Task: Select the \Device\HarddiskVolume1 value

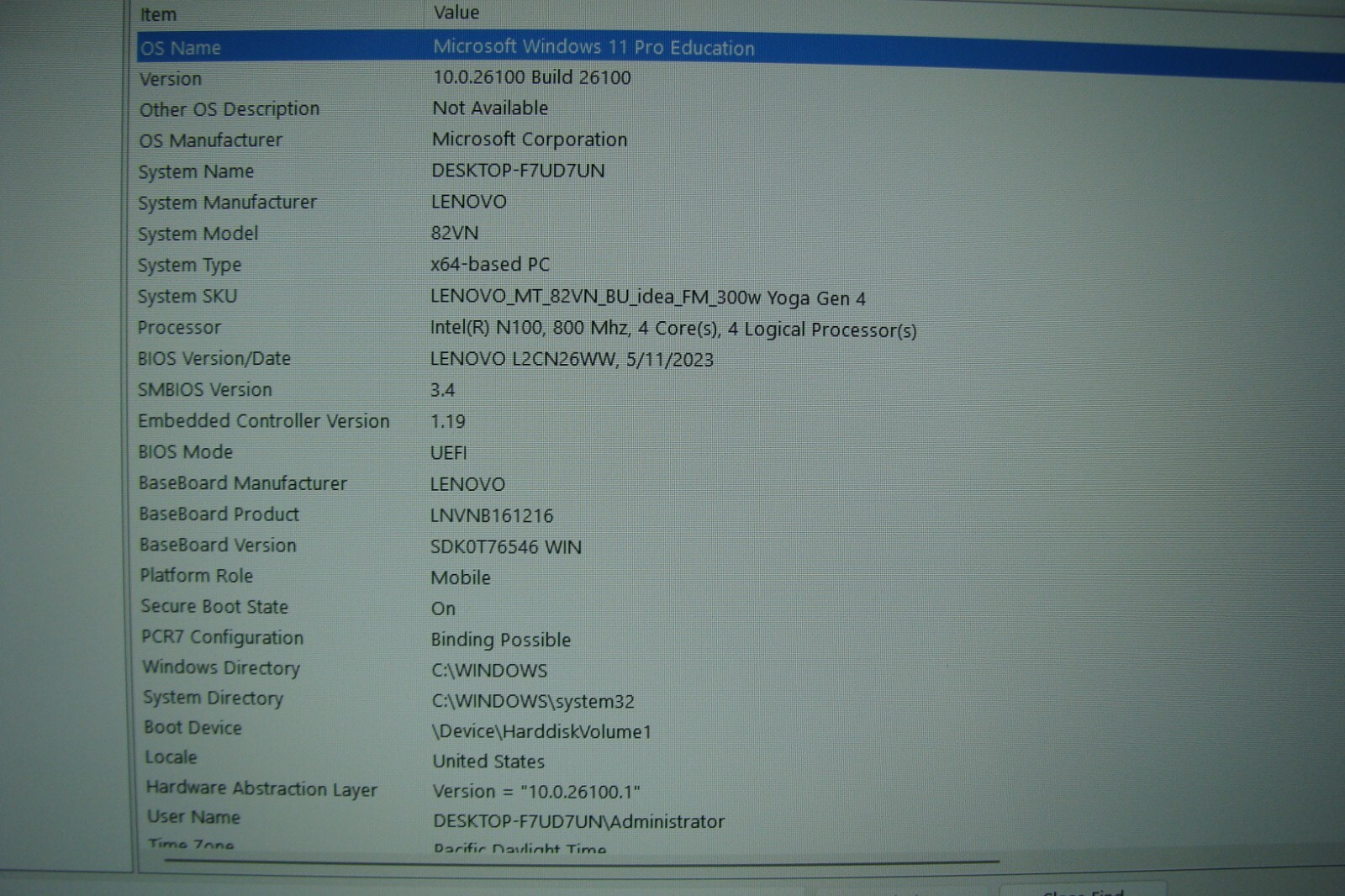Action: click(541, 731)
